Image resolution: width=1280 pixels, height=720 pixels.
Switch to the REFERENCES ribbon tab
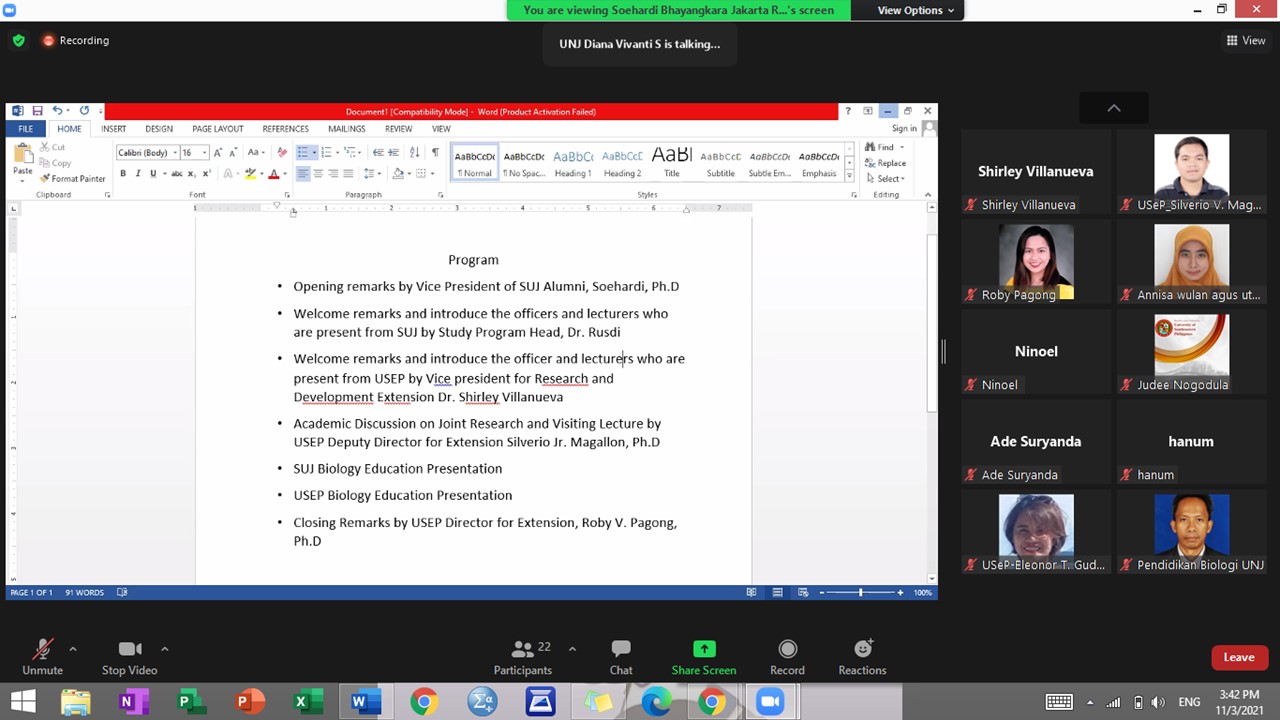click(285, 129)
